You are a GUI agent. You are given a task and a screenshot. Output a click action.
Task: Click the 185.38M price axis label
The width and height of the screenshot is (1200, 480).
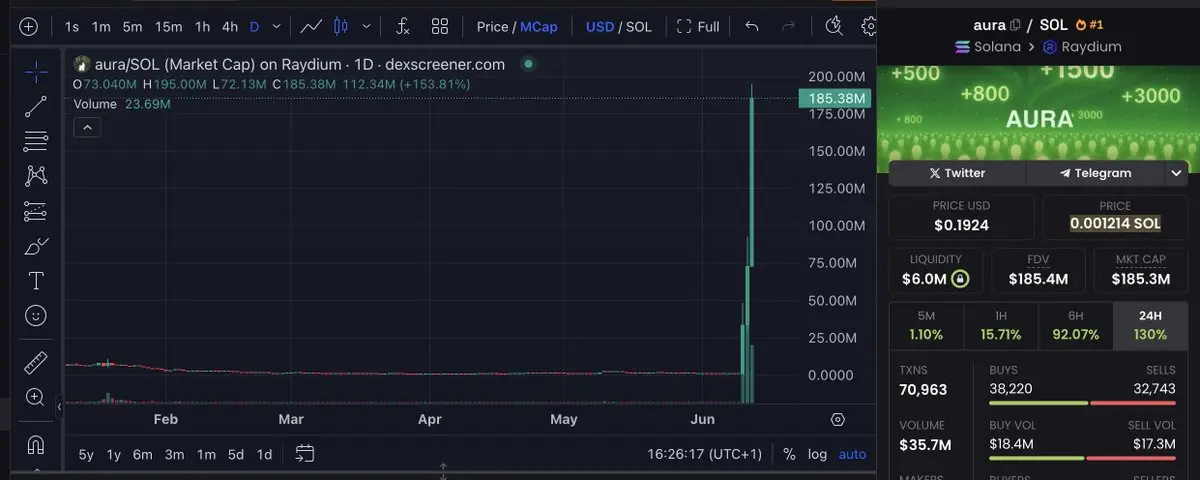[834, 98]
